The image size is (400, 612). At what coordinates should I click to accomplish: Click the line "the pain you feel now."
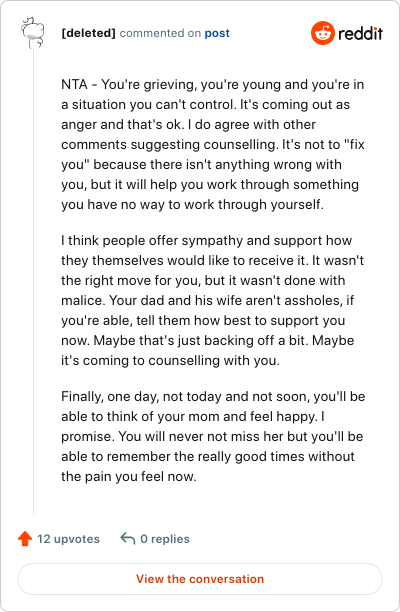point(129,476)
